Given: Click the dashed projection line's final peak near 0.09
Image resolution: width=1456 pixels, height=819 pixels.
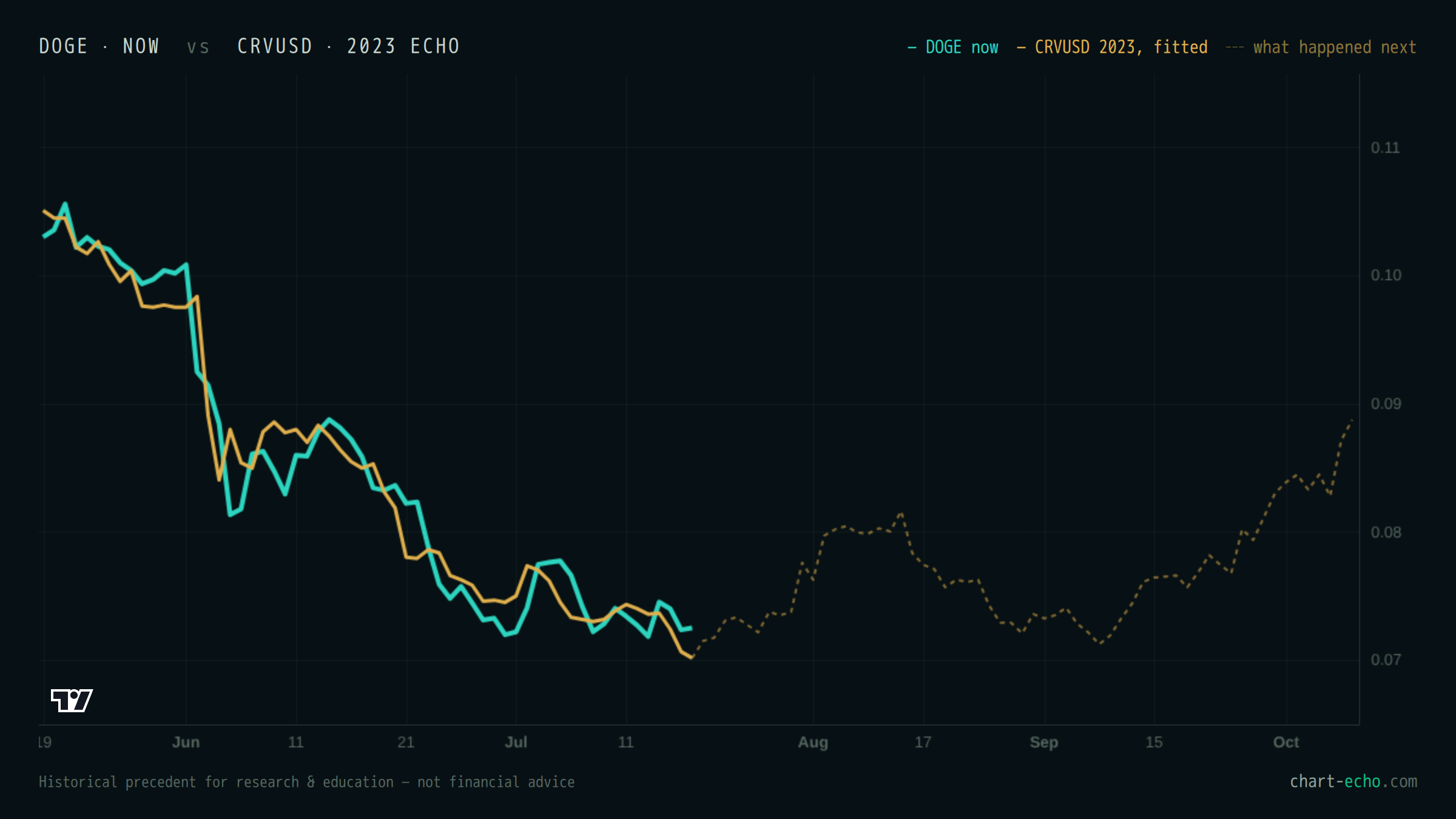Looking at the screenshot, I should tap(1352, 420).
